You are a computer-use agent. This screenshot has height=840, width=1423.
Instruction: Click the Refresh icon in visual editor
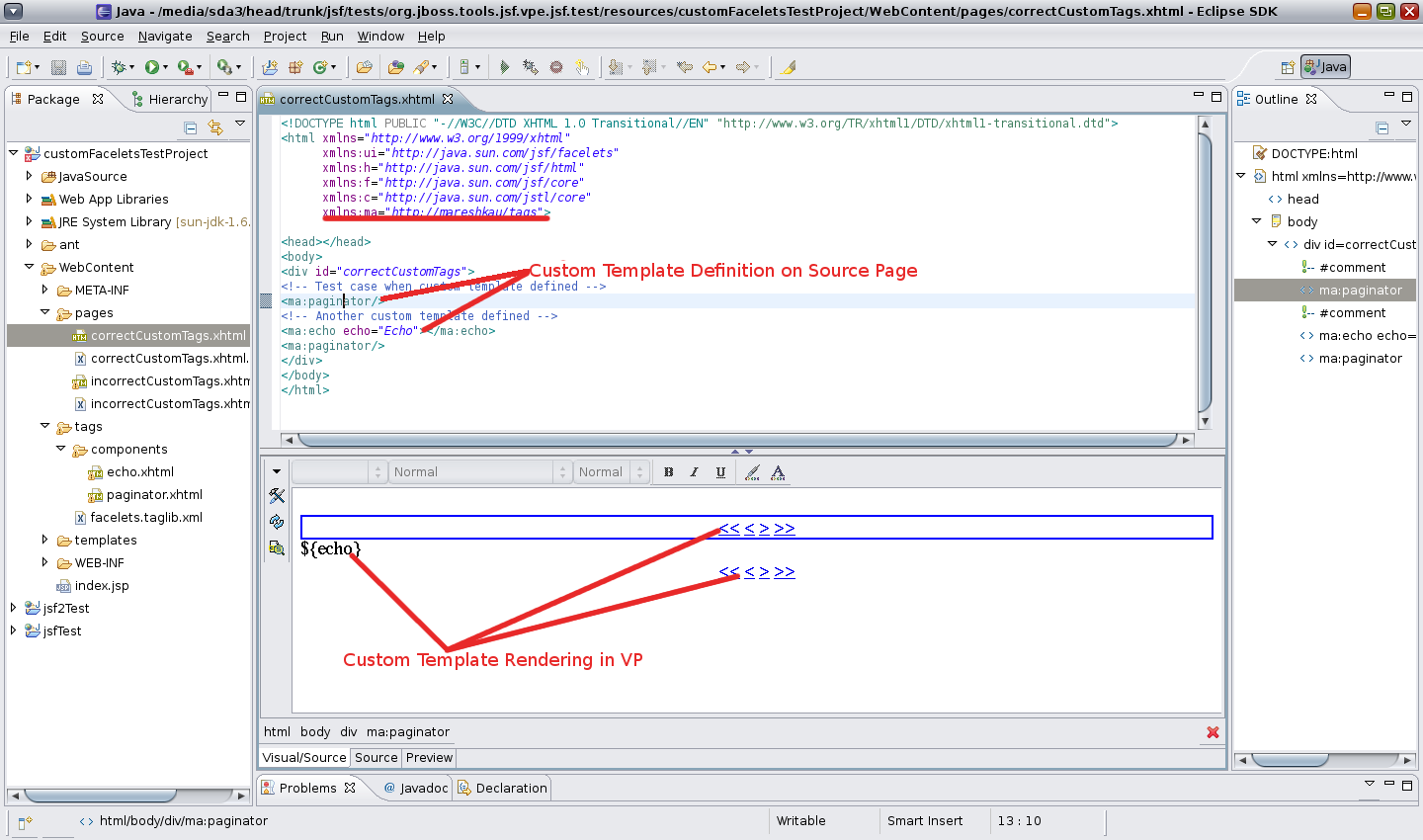point(277,522)
